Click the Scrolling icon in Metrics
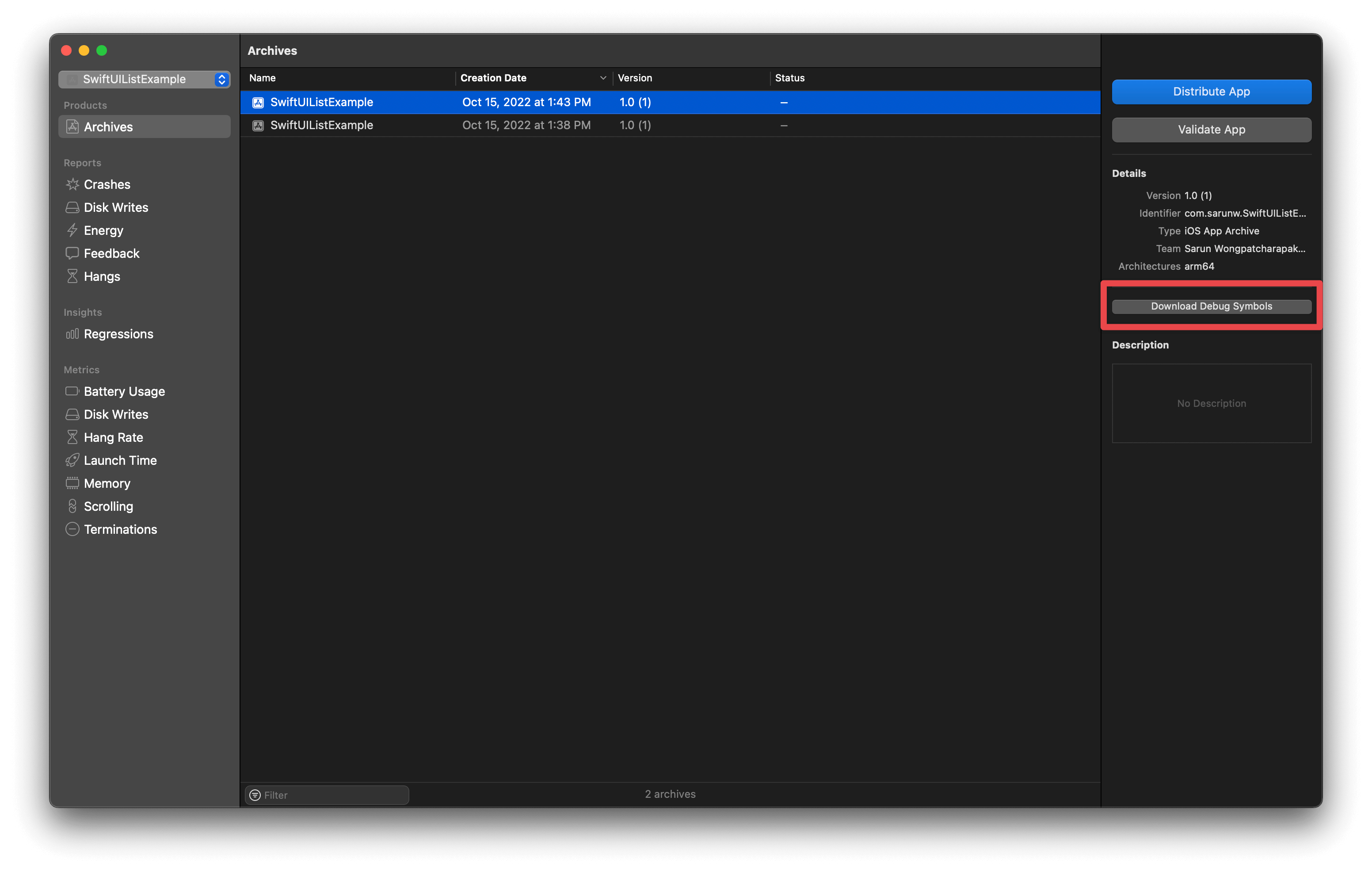Image resolution: width=1372 pixels, height=873 pixels. coord(72,506)
